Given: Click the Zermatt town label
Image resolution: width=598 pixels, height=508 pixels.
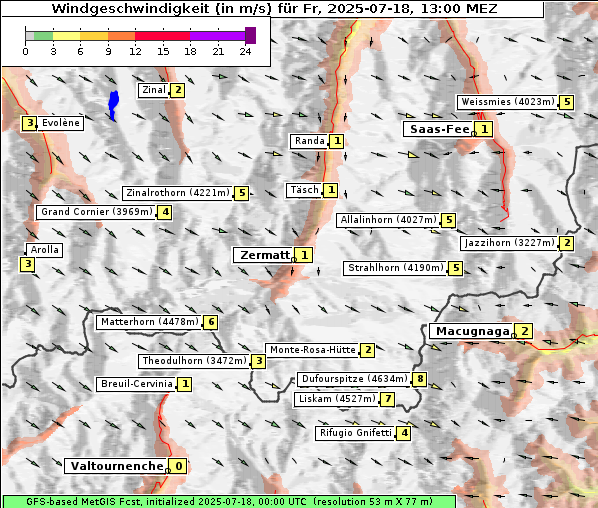Looking at the screenshot, I should [x=264, y=255].
